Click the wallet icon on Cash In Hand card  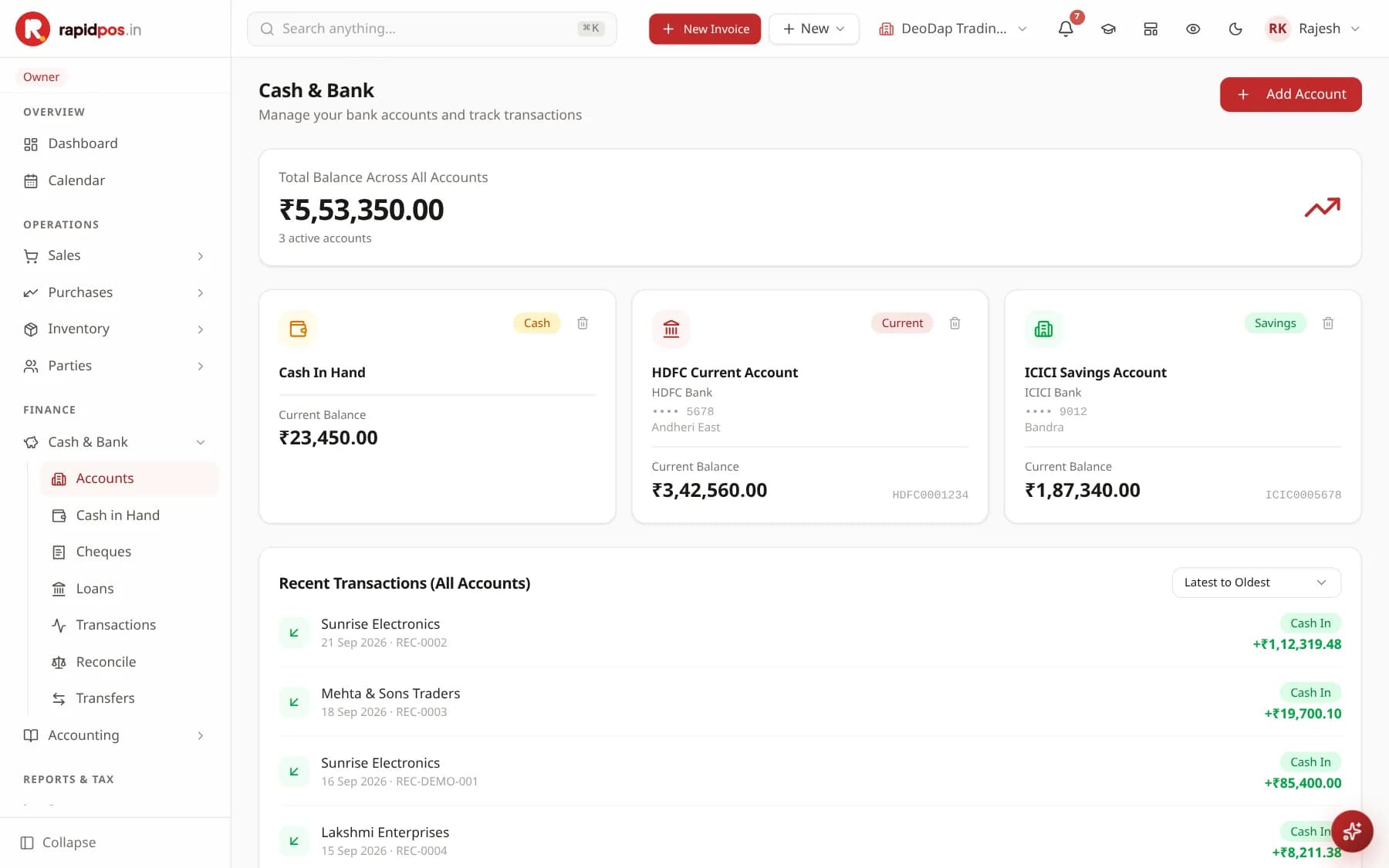click(298, 329)
